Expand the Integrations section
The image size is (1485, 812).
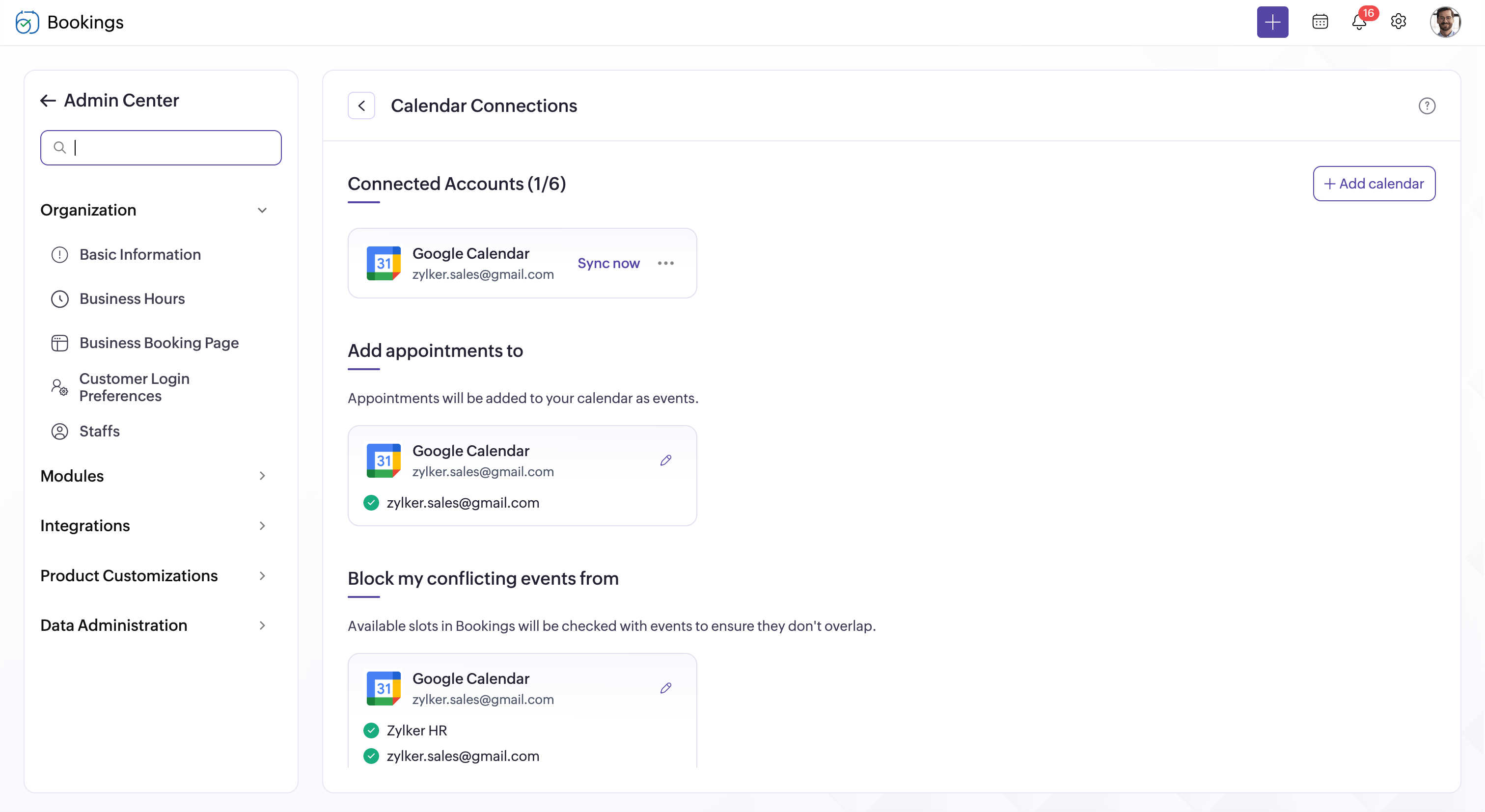(x=262, y=526)
